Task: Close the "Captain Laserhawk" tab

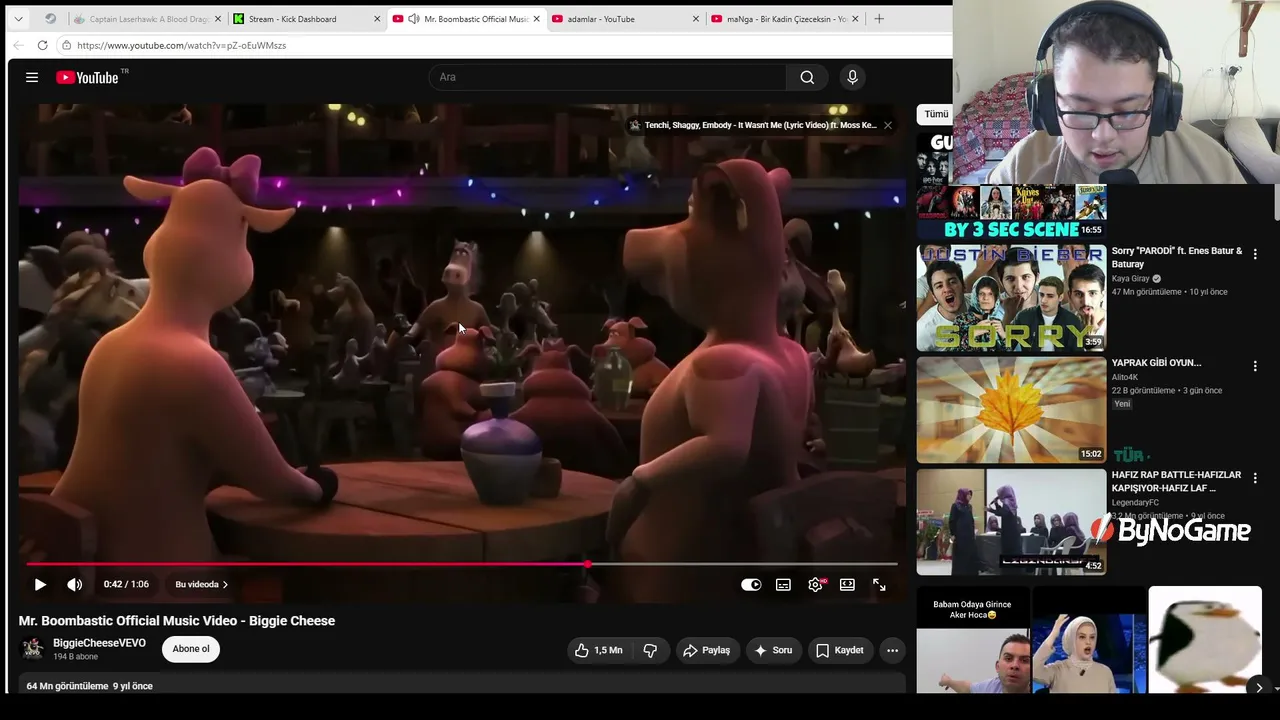Action: coord(218,19)
